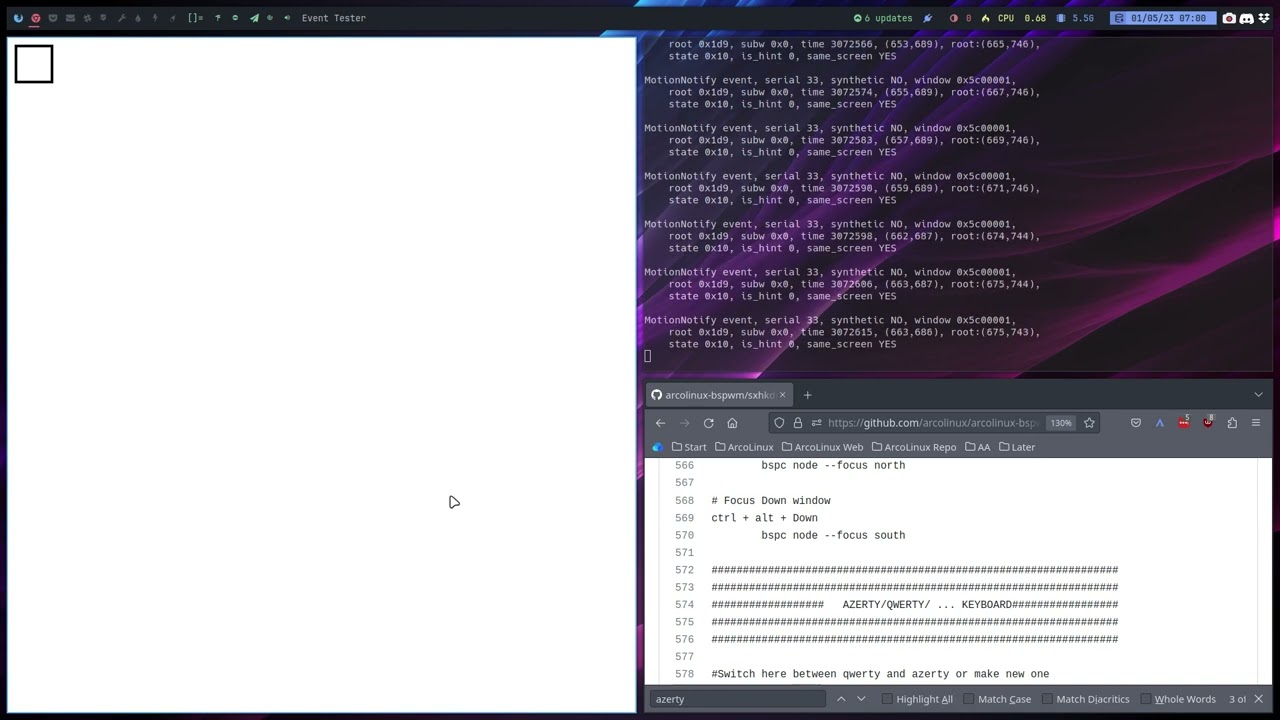Enable the Whole Words checkbox
The height and width of the screenshot is (720, 1280).
1146,699
